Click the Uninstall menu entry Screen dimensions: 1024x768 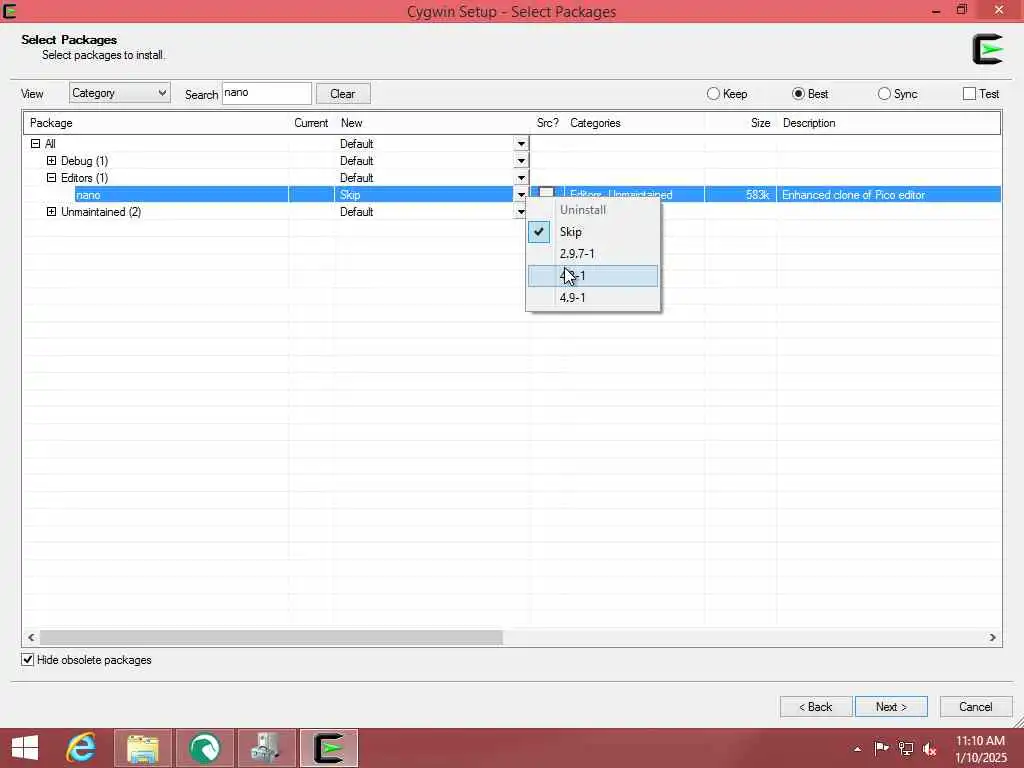[x=593, y=210]
